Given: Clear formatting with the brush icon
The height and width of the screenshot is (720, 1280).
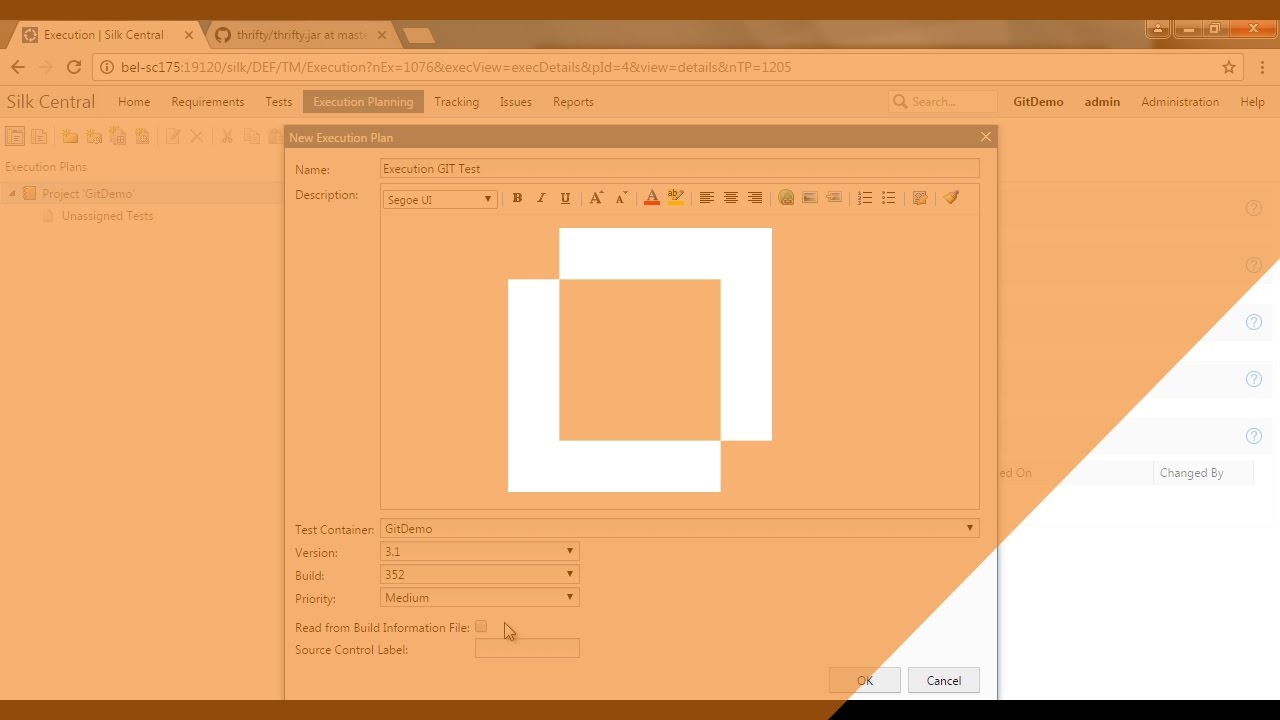Looking at the screenshot, I should click(951, 198).
